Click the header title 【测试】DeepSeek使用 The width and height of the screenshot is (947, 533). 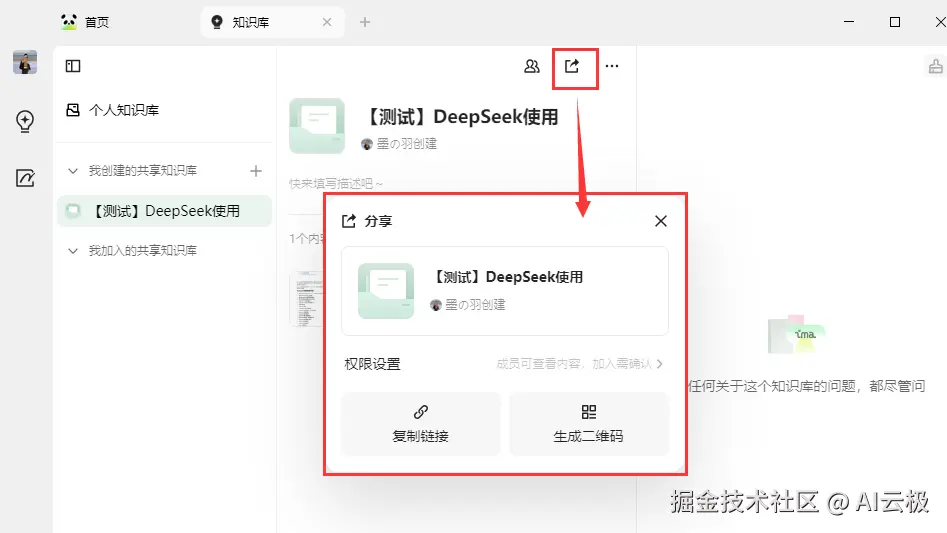(x=461, y=116)
